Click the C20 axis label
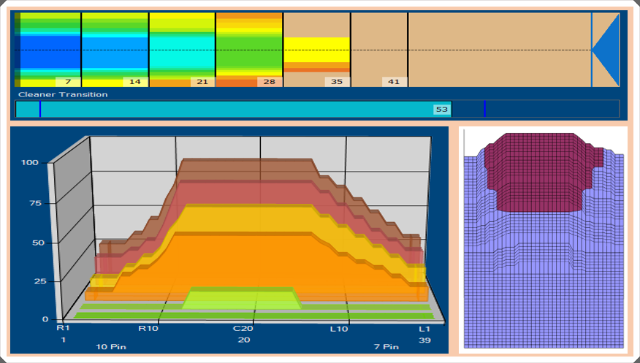640x363 pixels. pos(243,329)
